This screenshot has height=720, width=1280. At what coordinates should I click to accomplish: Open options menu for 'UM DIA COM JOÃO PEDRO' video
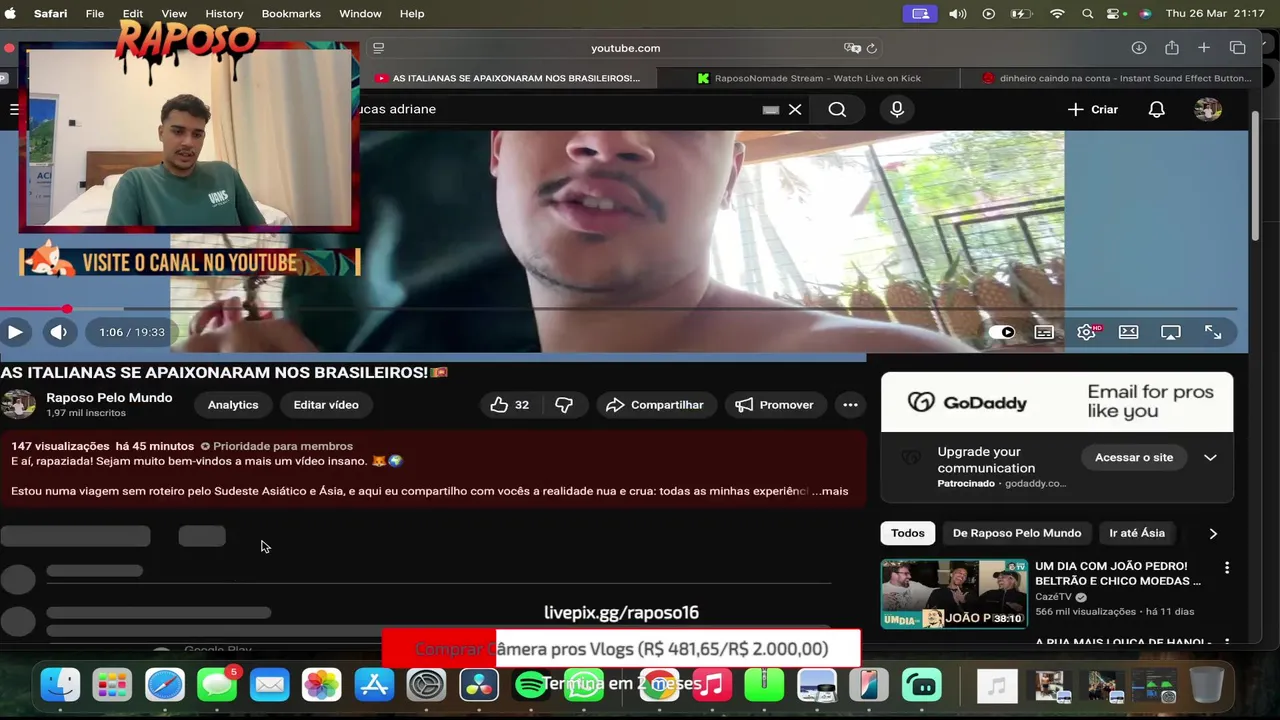click(1227, 568)
